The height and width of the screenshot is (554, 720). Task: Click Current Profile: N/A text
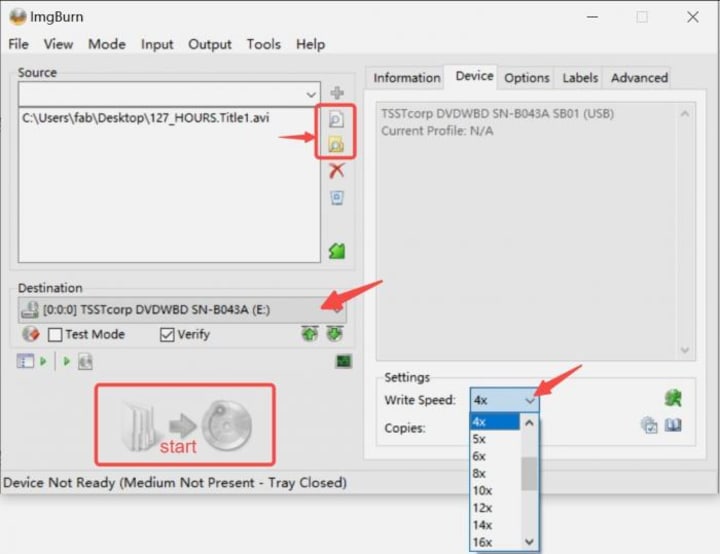coord(437,131)
